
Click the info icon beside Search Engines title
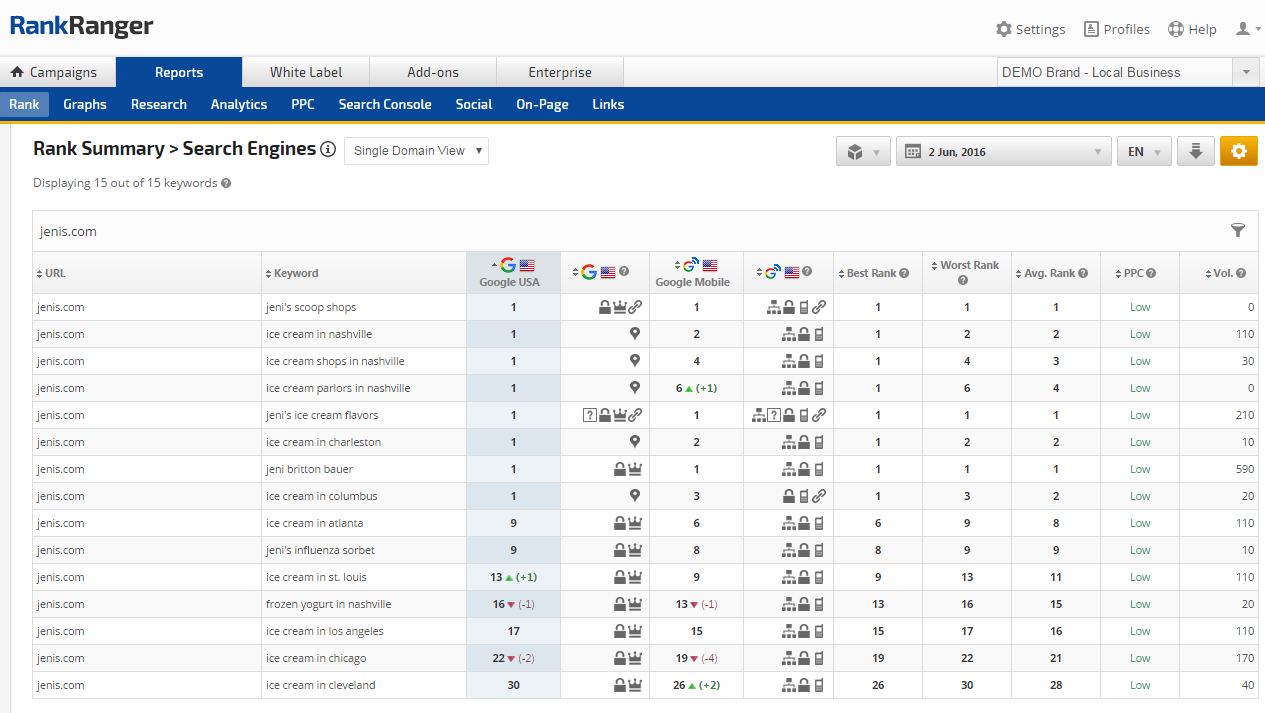tap(328, 149)
